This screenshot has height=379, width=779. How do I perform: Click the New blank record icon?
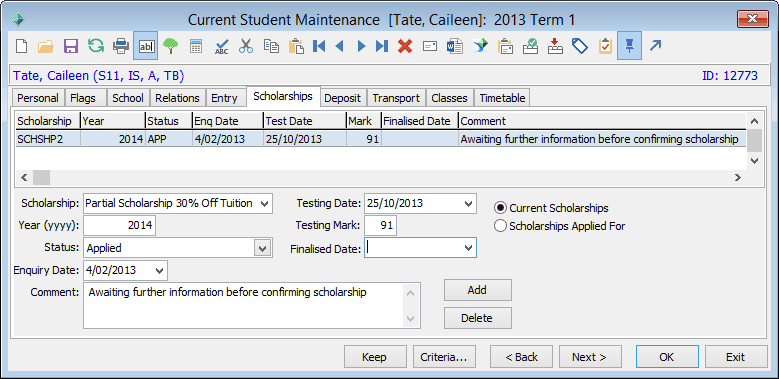click(x=21, y=46)
